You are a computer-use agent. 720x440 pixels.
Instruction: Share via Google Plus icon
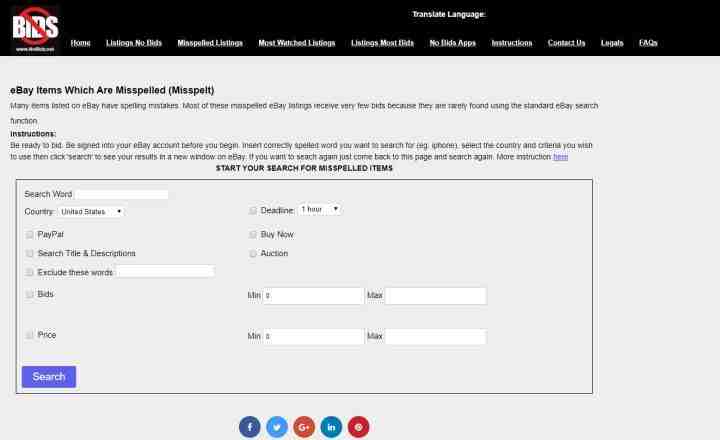(x=304, y=427)
